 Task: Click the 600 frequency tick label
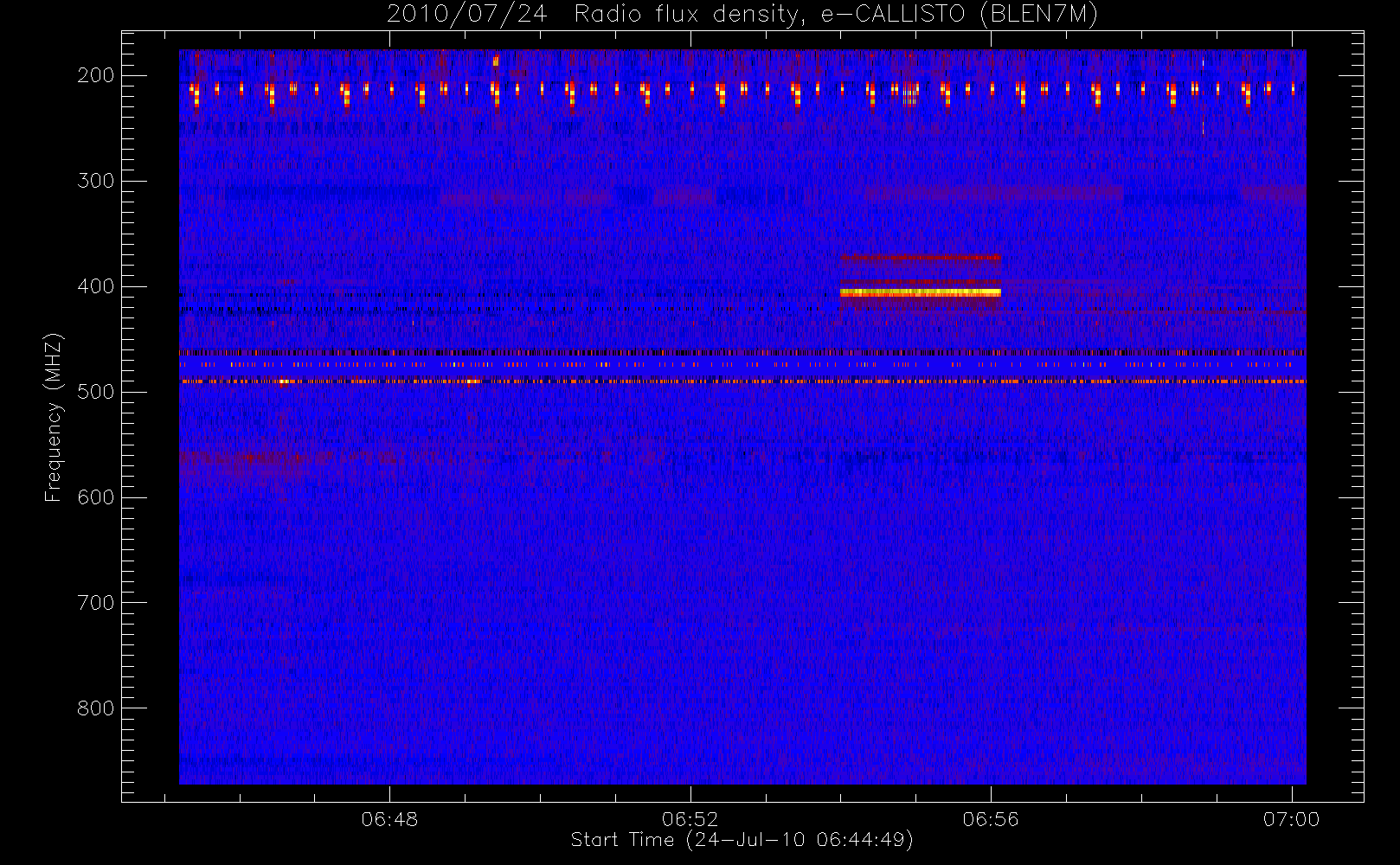[96, 497]
